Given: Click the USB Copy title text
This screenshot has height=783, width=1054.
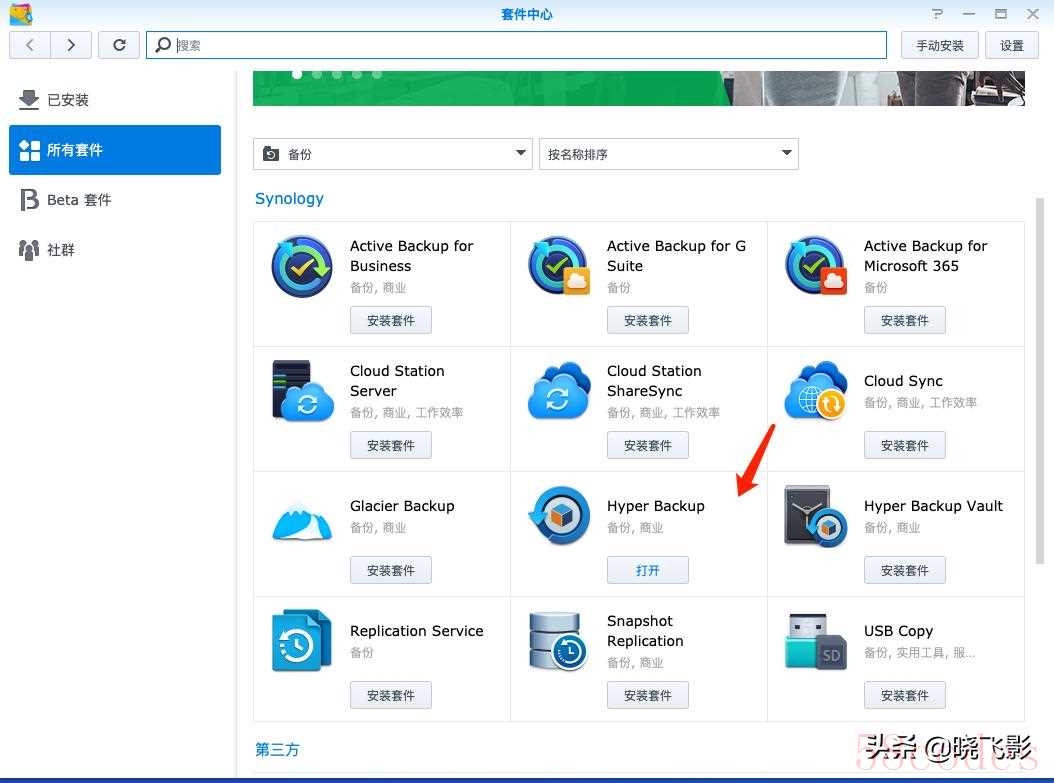Looking at the screenshot, I should pyautogui.click(x=899, y=631).
